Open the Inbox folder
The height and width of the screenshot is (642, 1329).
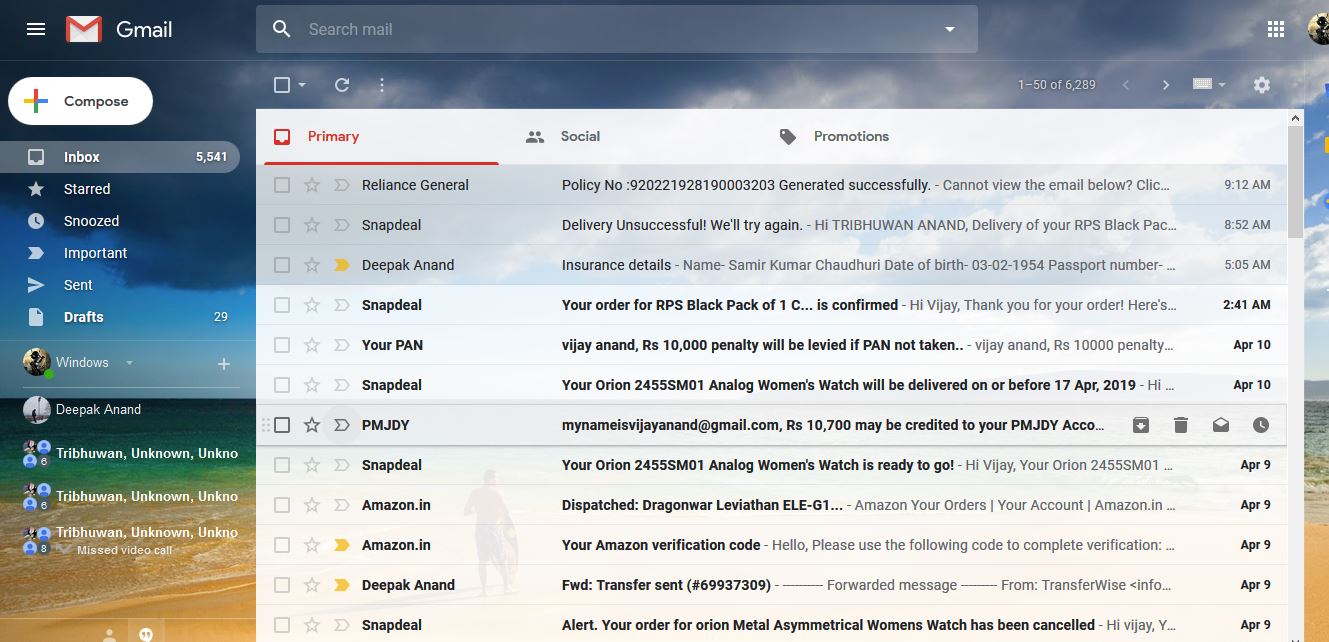(x=120, y=157)
